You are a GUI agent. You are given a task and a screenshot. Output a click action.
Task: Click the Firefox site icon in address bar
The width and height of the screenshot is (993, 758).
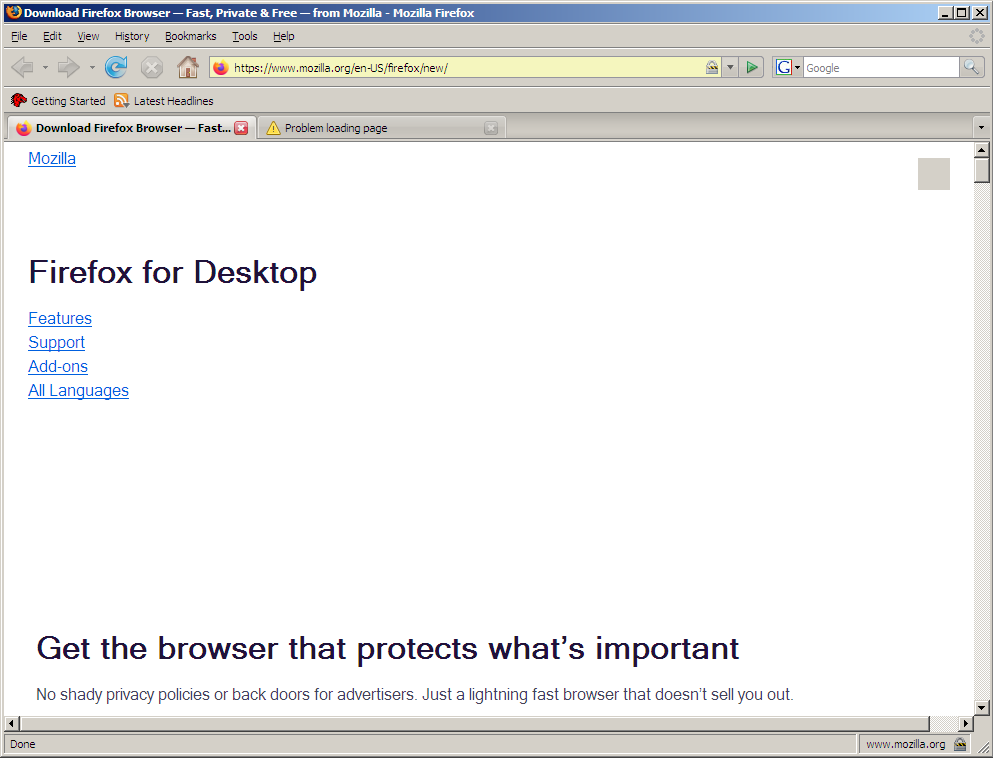220,67
